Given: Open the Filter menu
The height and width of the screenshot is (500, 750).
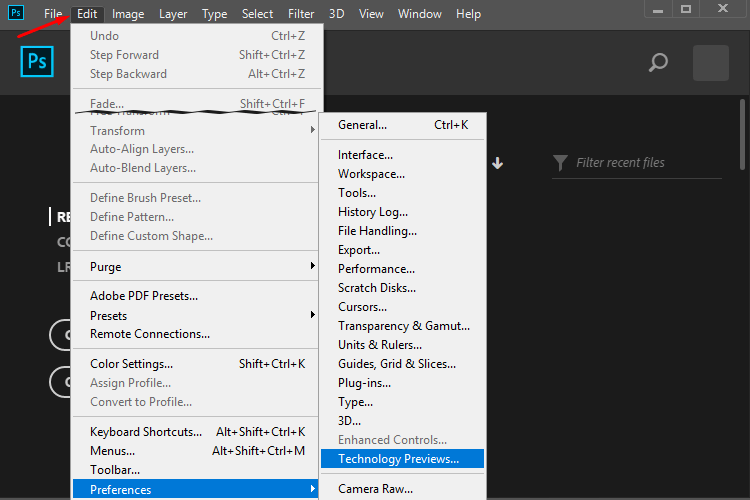Looking at the screenshot, I should coord(301,14).
